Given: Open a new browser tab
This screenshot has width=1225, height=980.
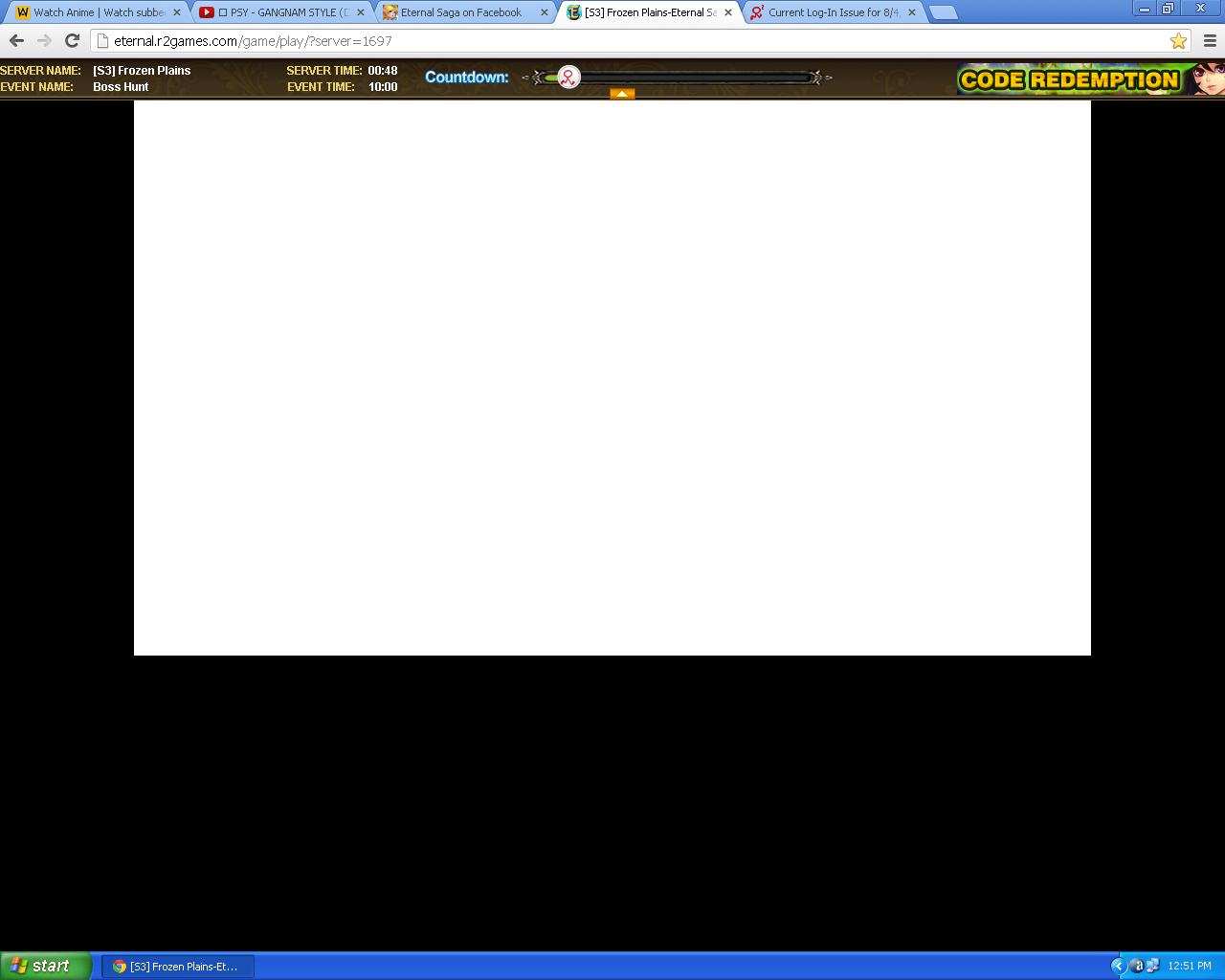Looking at the screenshot, I should click(x=943, y=12).
